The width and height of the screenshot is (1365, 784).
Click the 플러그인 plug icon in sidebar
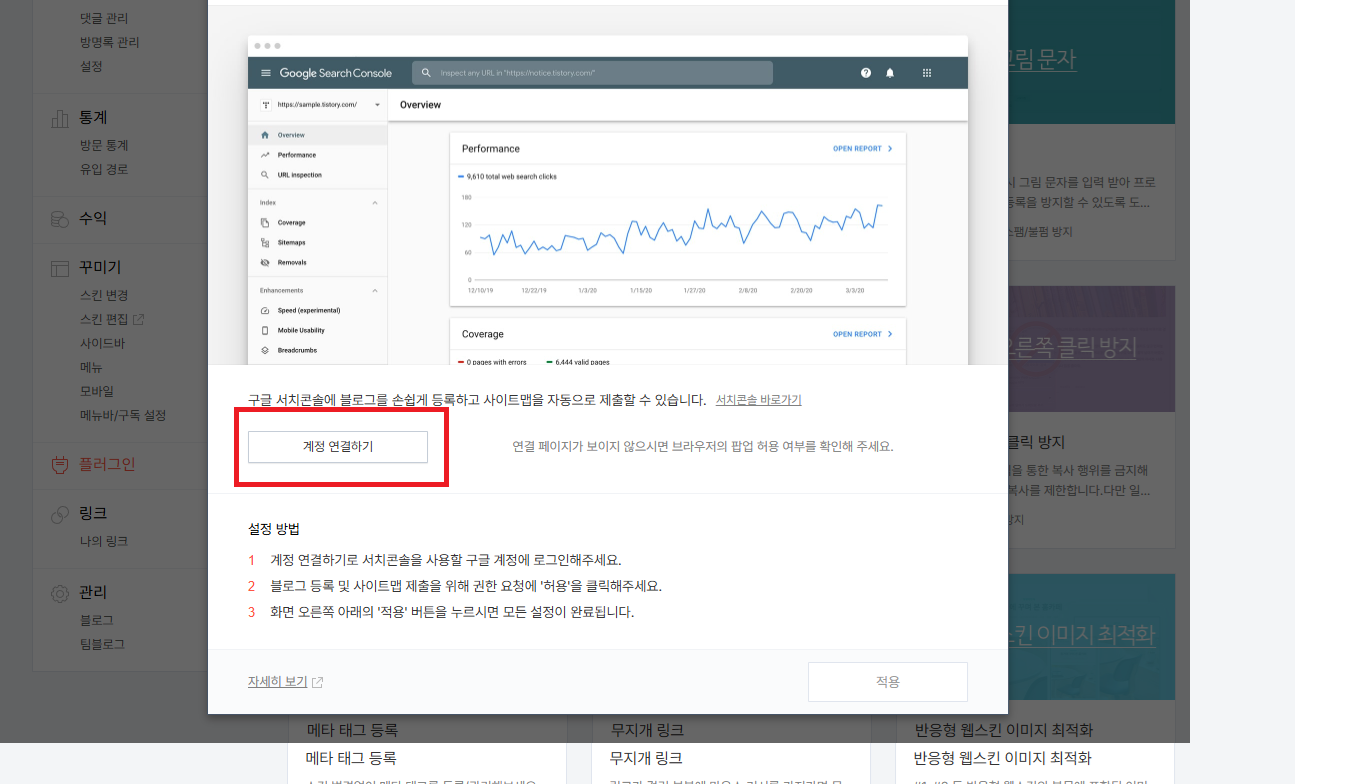[60, 465]
